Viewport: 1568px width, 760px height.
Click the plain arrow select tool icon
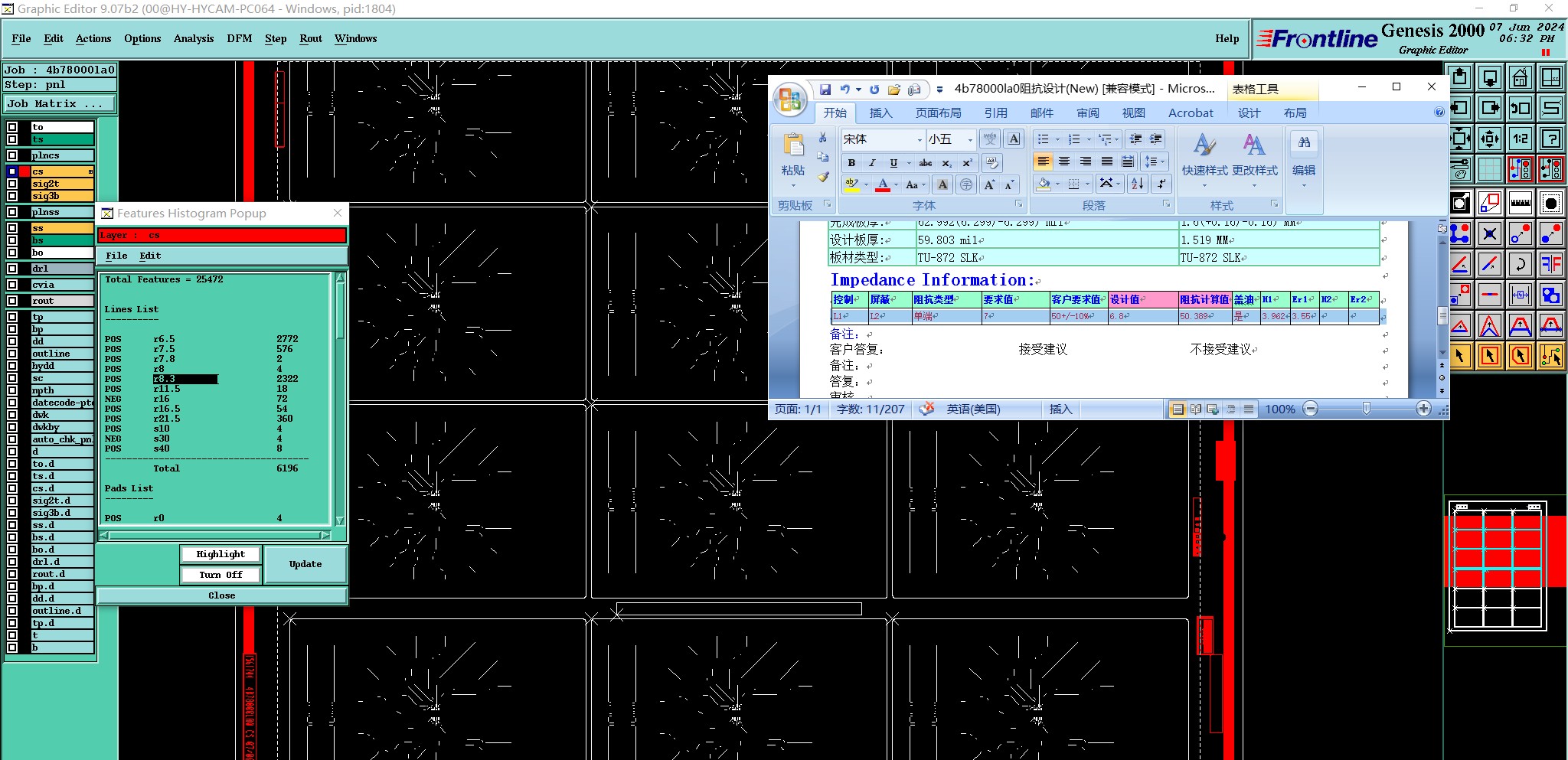(1459, 355)
